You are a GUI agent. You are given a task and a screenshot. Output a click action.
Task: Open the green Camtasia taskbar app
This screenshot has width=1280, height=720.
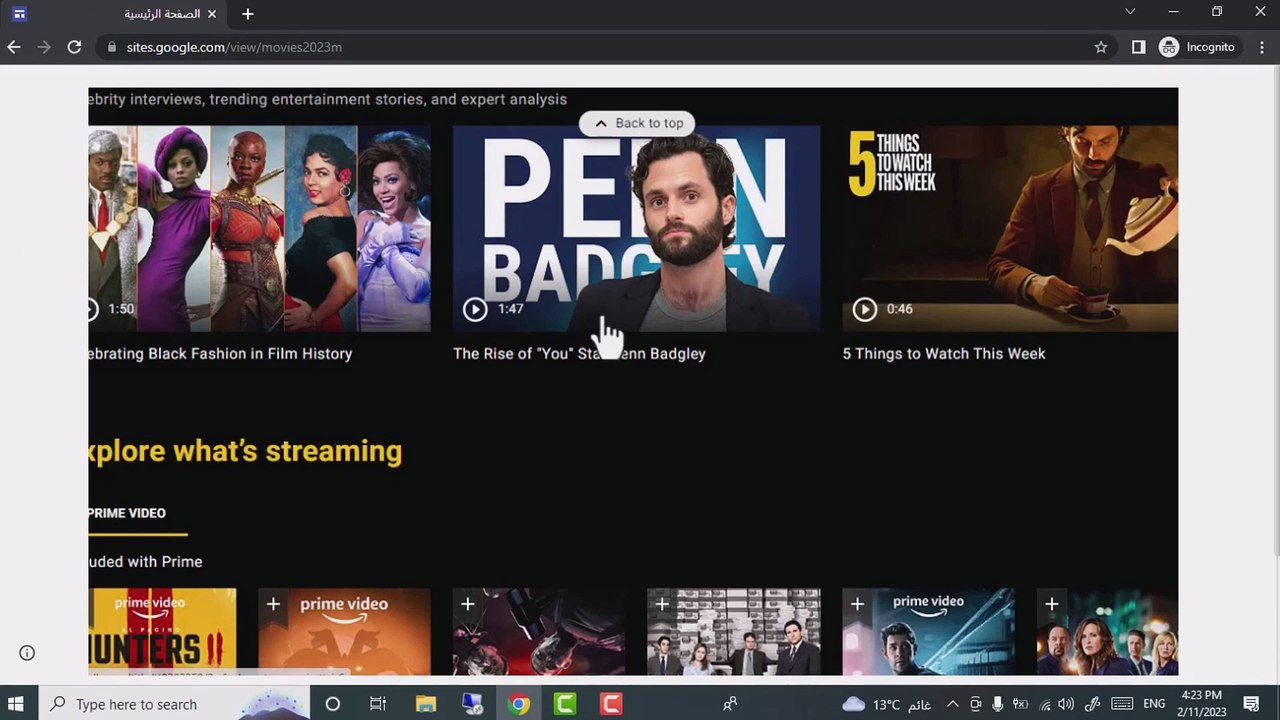(x=565, y=704)
